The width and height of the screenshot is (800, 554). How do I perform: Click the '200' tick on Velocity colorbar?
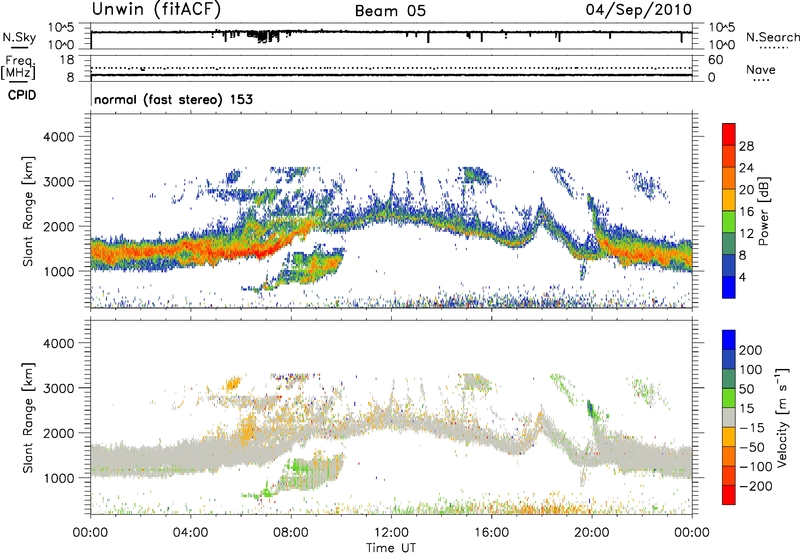(x=751, y=350)
